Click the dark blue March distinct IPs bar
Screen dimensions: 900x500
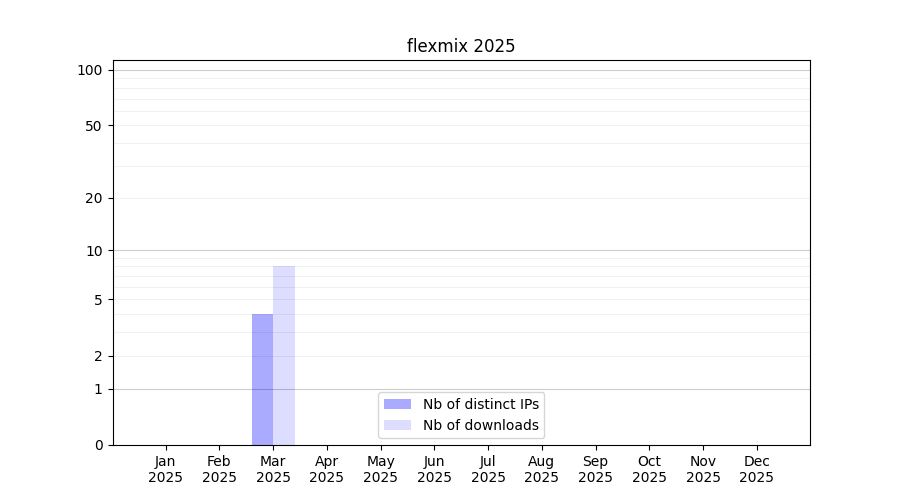262,380
